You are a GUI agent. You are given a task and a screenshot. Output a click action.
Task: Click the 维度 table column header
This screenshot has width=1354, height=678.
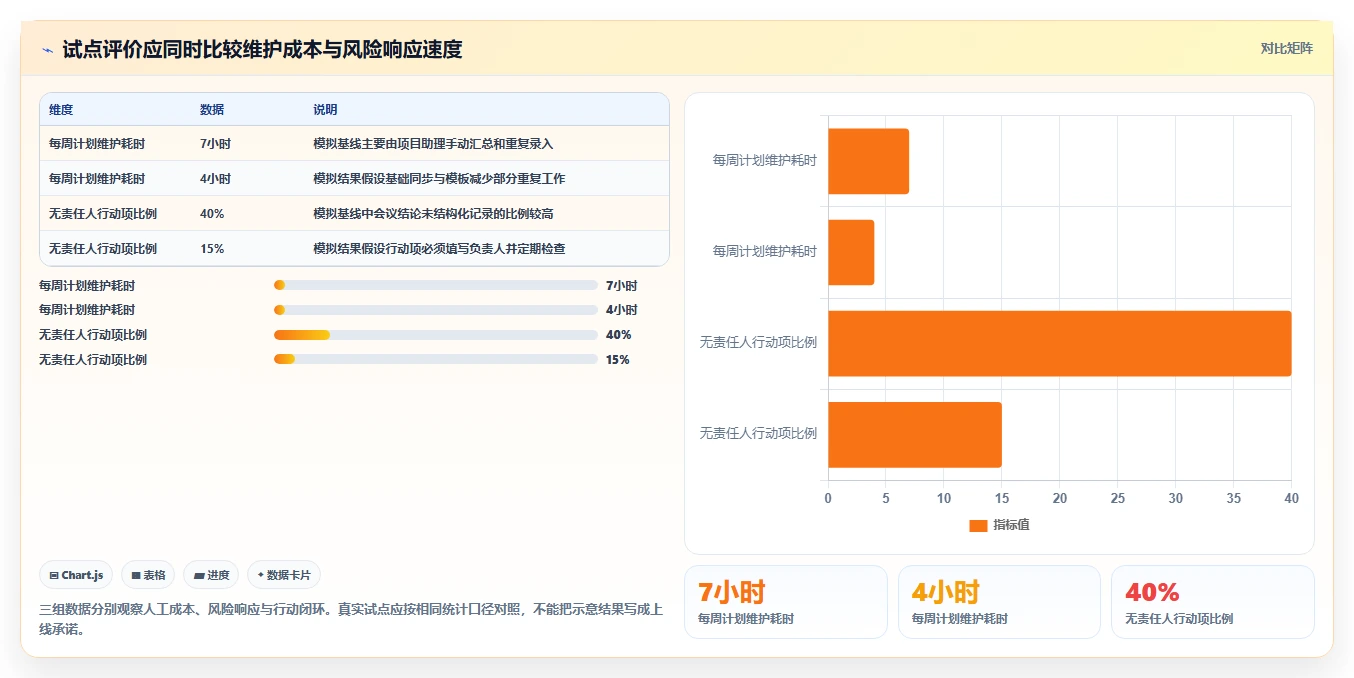pos(61,110)
